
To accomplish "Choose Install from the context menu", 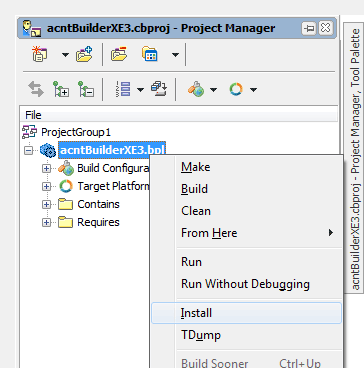I will click(247, 313).
